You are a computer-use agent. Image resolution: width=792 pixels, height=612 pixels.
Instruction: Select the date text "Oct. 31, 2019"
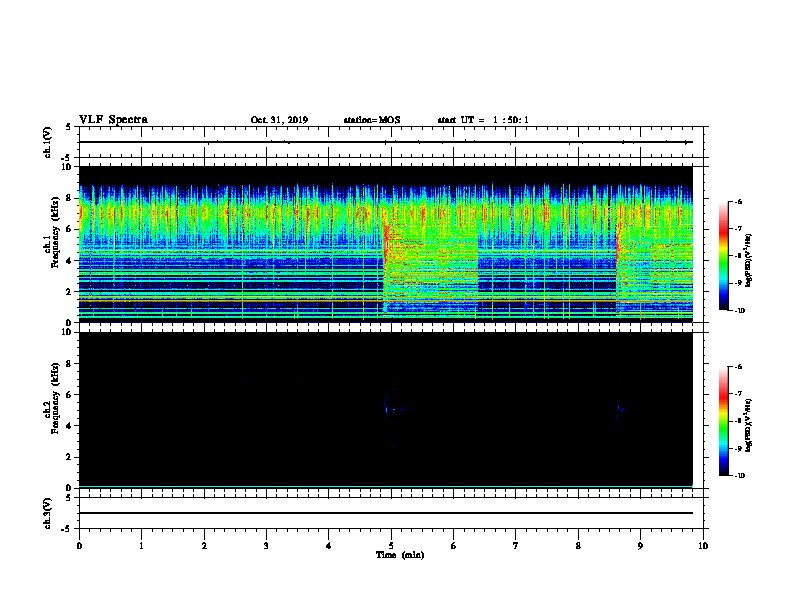tap(279, 120)
